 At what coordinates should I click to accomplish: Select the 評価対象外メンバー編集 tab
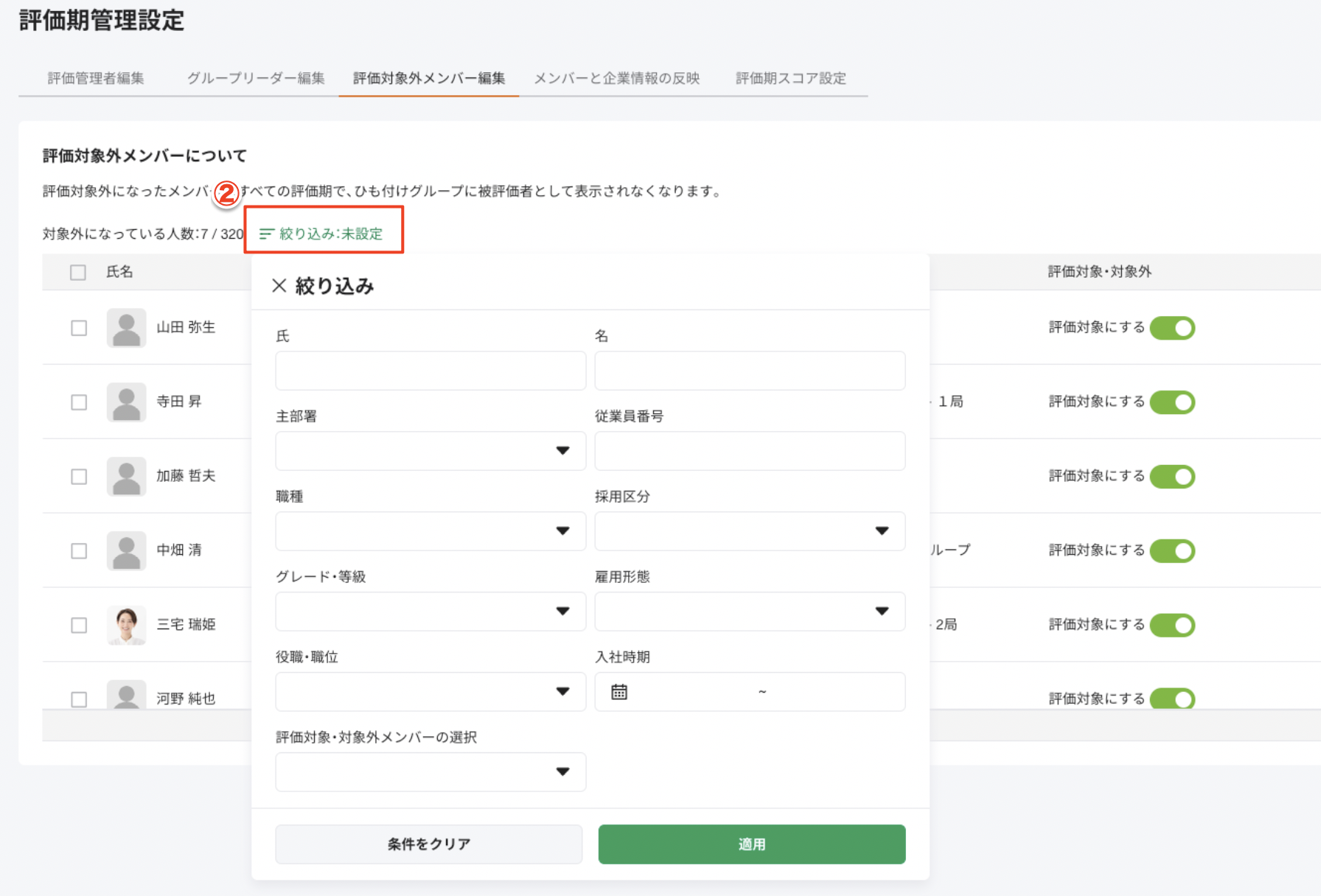pos(429,78)
